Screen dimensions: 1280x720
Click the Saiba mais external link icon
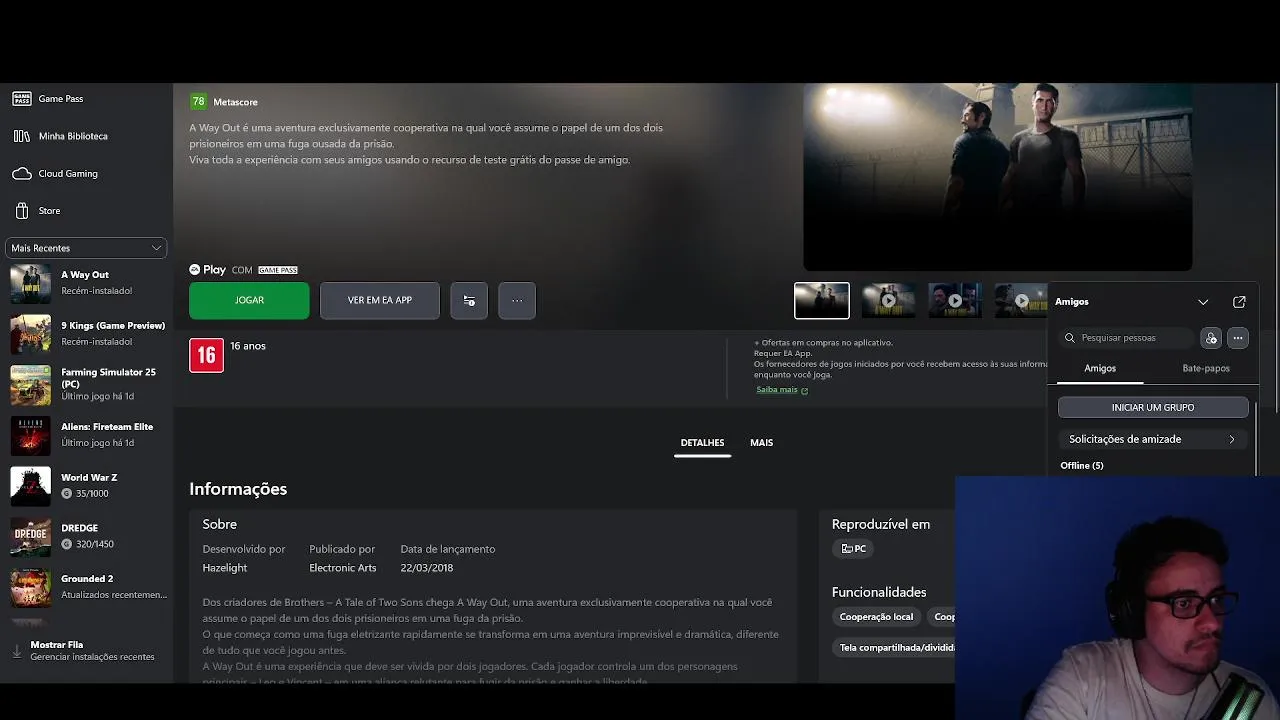click(805, 390)
